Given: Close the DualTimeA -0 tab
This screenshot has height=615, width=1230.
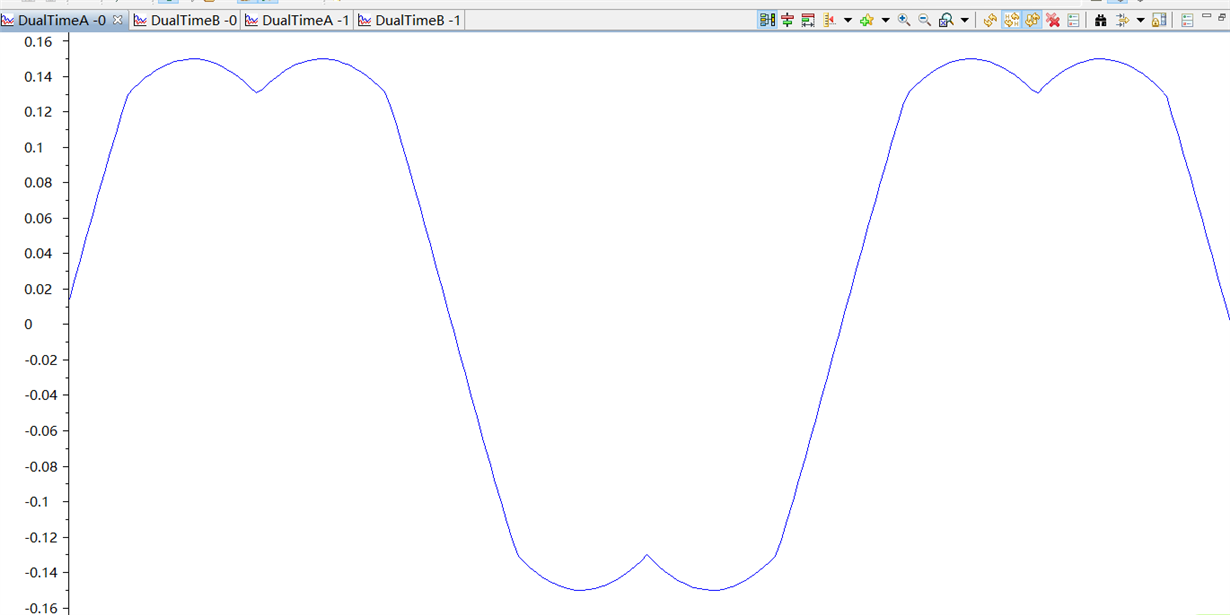Looking at the screenshot, I should 117,20.
